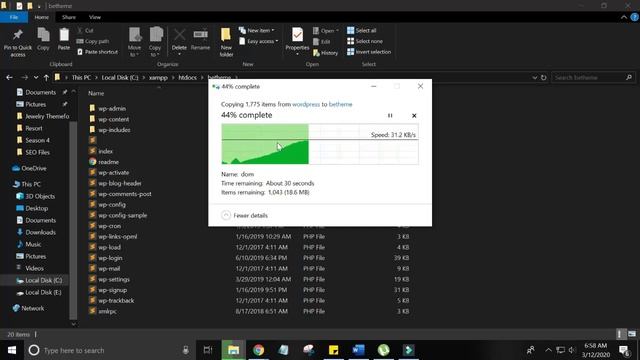The image size is (640, 360).
Task: Click the History ribbon icon
Action: click(x=325, y=53)
